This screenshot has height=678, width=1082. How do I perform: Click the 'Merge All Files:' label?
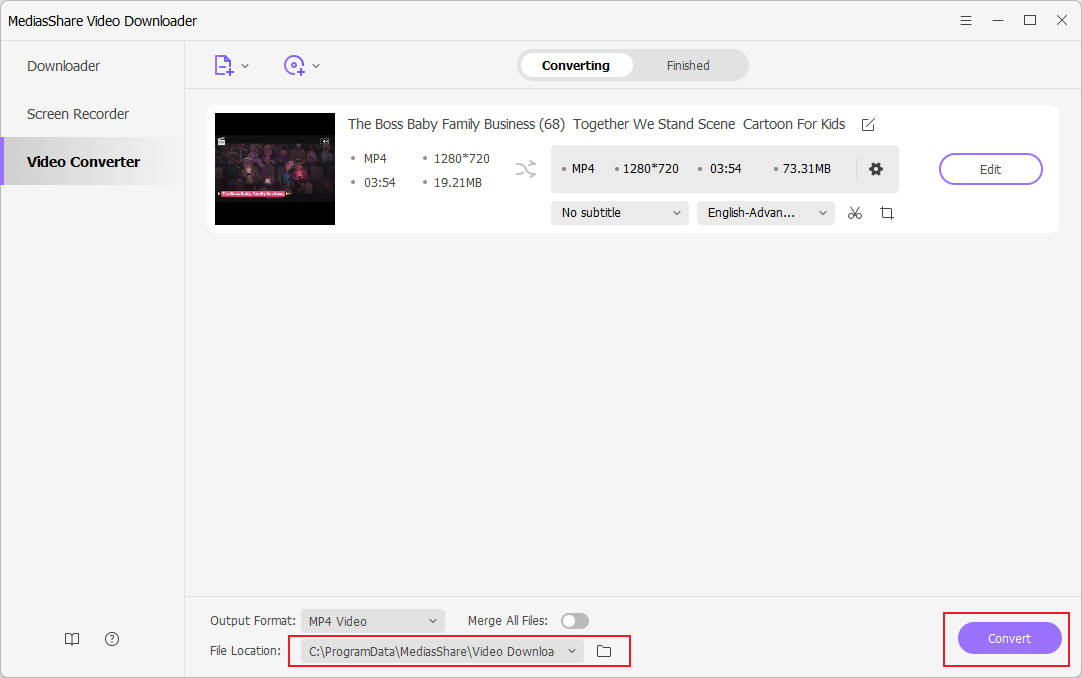coord(508,621)
